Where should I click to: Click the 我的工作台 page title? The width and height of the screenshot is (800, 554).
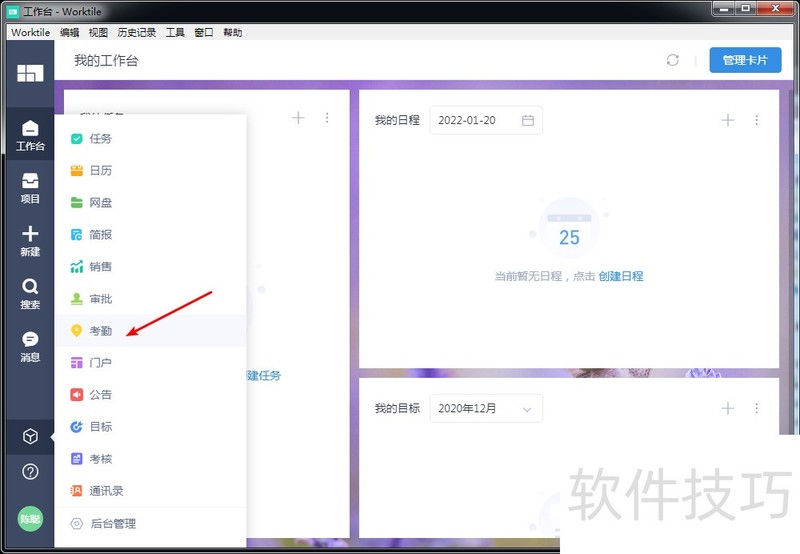pos(106,61)
